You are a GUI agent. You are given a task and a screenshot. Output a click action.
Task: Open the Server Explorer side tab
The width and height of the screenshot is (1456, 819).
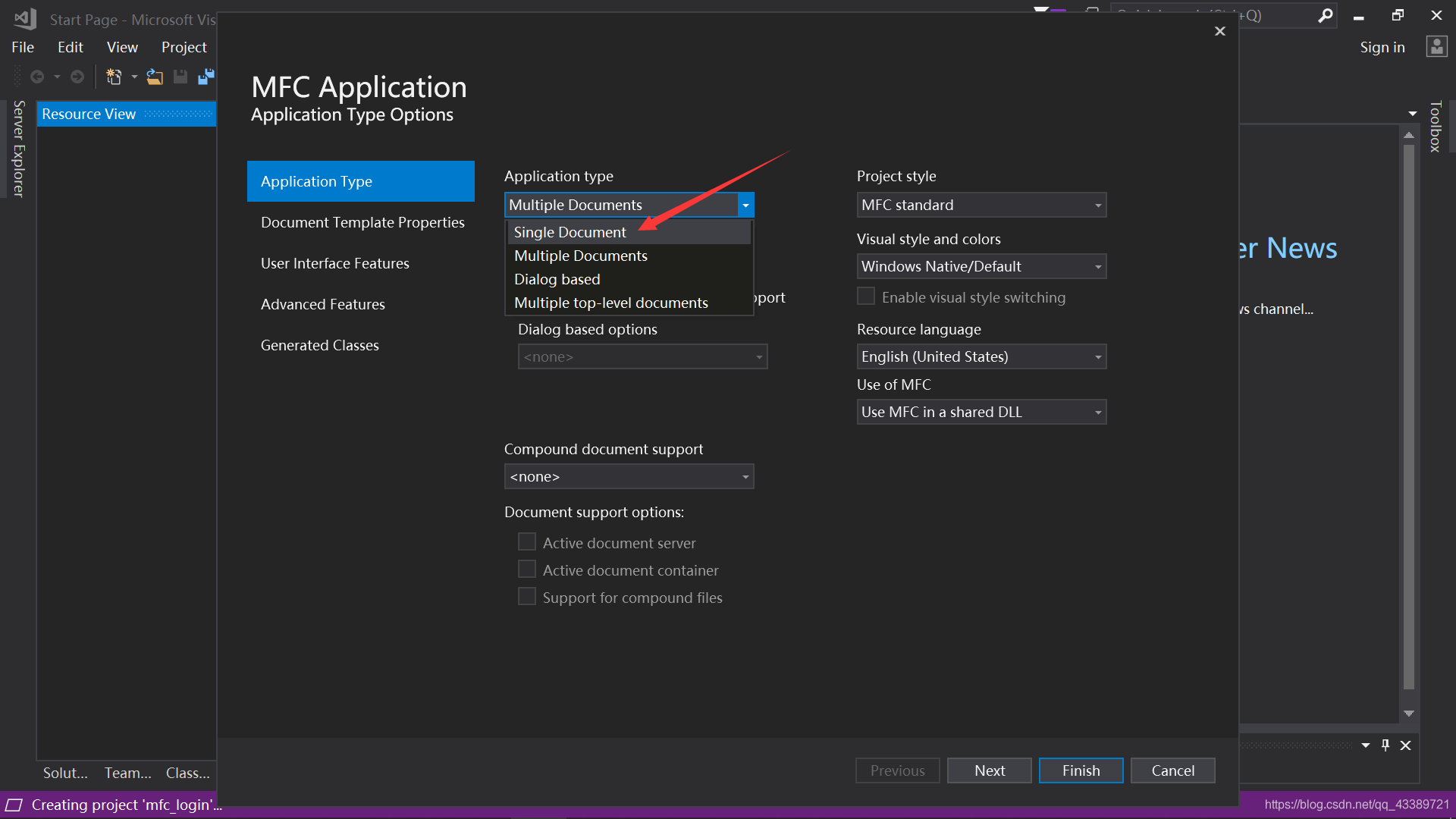click(x=18, y=149)
